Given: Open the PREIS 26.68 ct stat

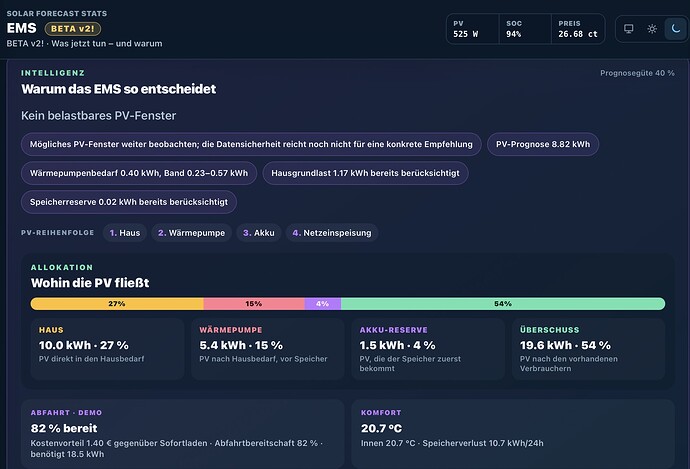Looking at the screenshot, I should 578,29.
